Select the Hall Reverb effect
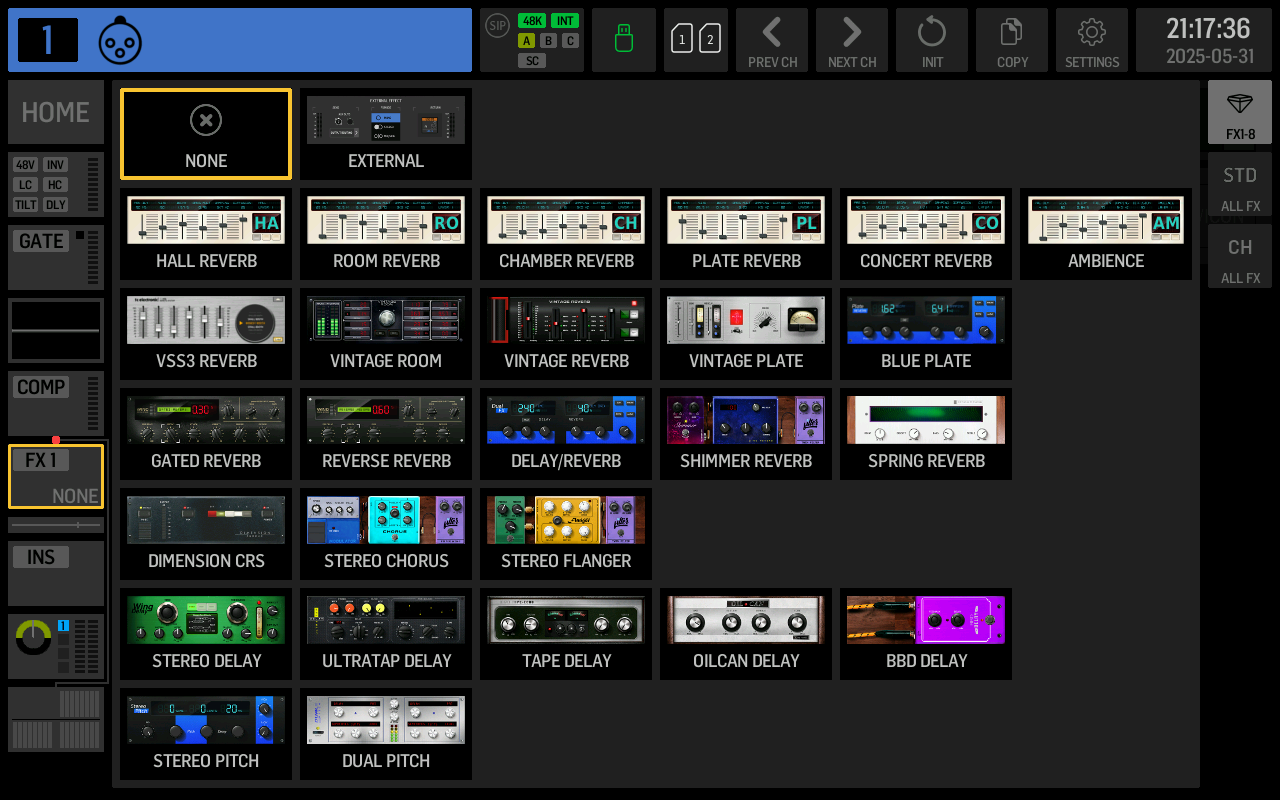Viewport: 1280px width, 800px height. click(x=206, y=234)
